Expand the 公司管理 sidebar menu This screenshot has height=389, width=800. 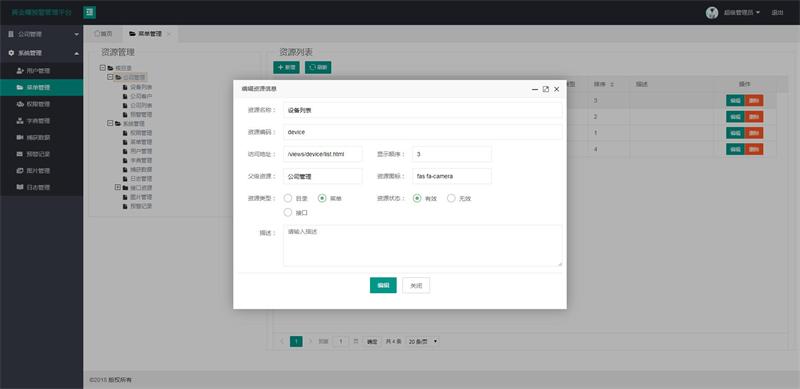[41, 34]
